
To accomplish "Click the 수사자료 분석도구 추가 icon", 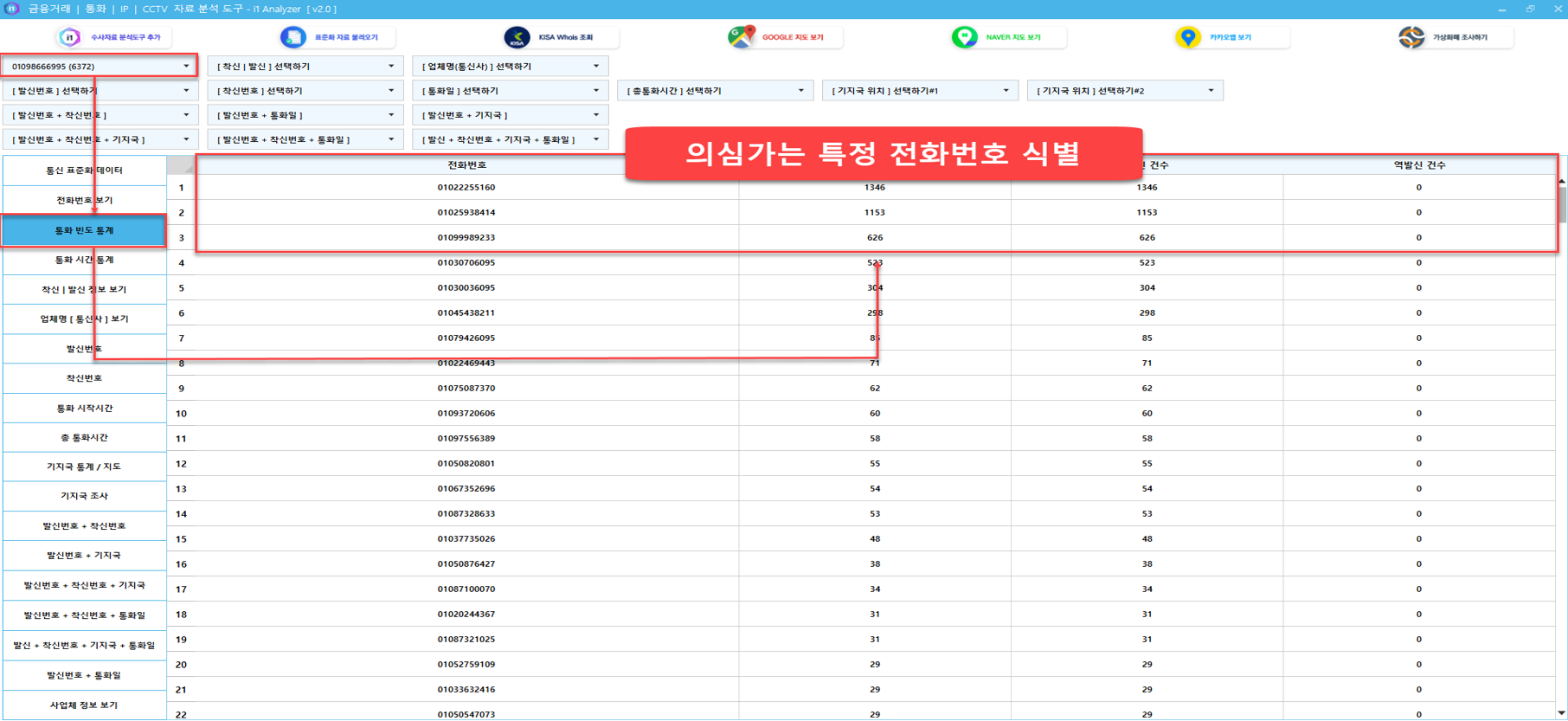I will pyautogui.click(x=70, y=37).
